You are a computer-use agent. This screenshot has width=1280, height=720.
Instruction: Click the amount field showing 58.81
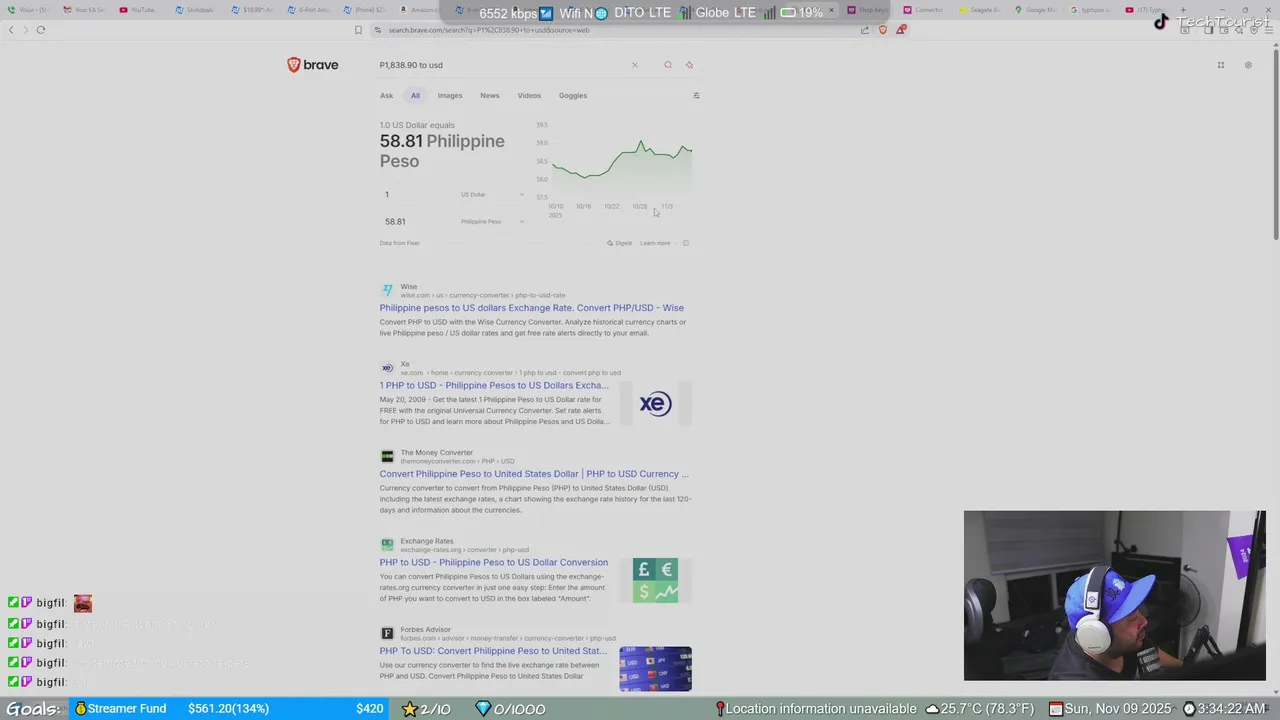click(415, 221)
